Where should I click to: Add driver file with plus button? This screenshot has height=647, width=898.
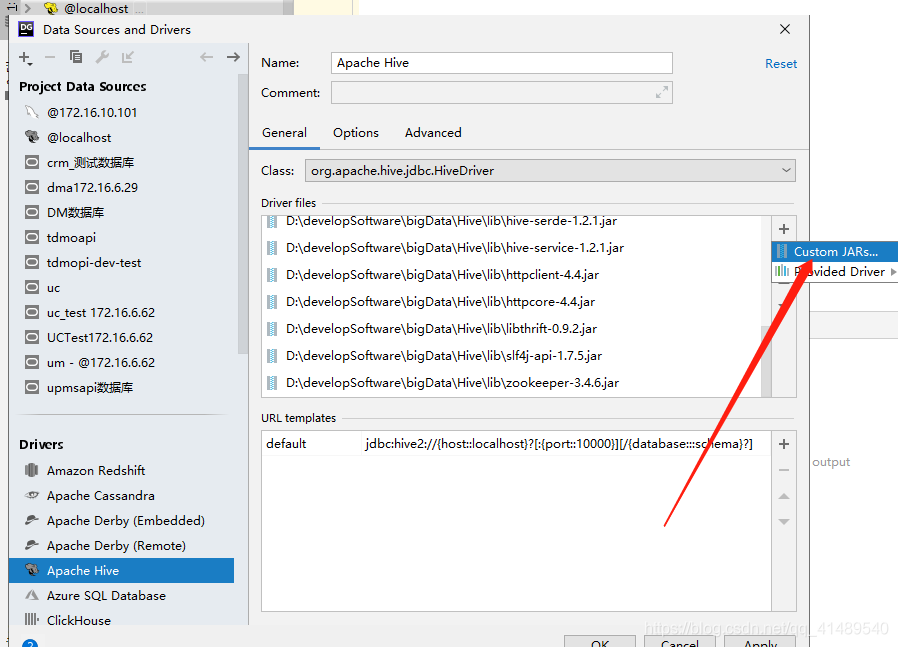coord(784,229)
